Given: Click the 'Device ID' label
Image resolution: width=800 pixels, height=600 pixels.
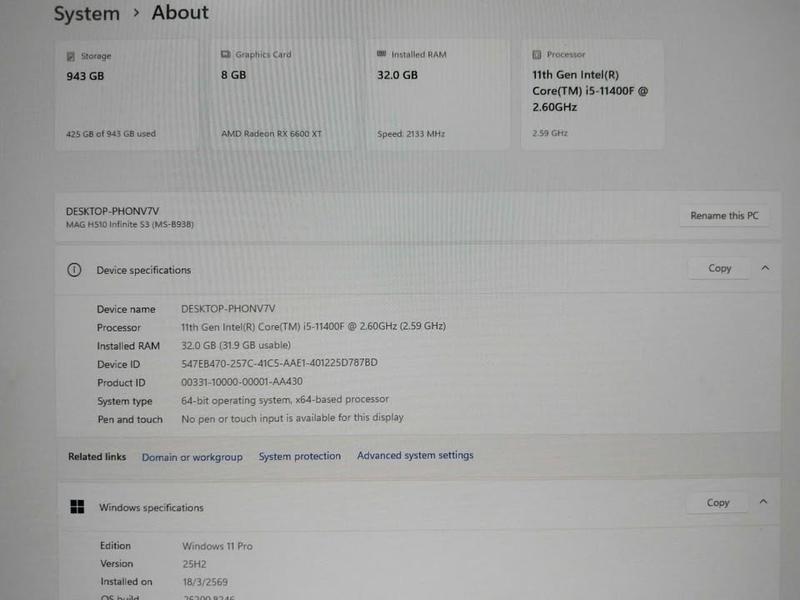Looking at the screenshot, I should click(x=118, y=364).
